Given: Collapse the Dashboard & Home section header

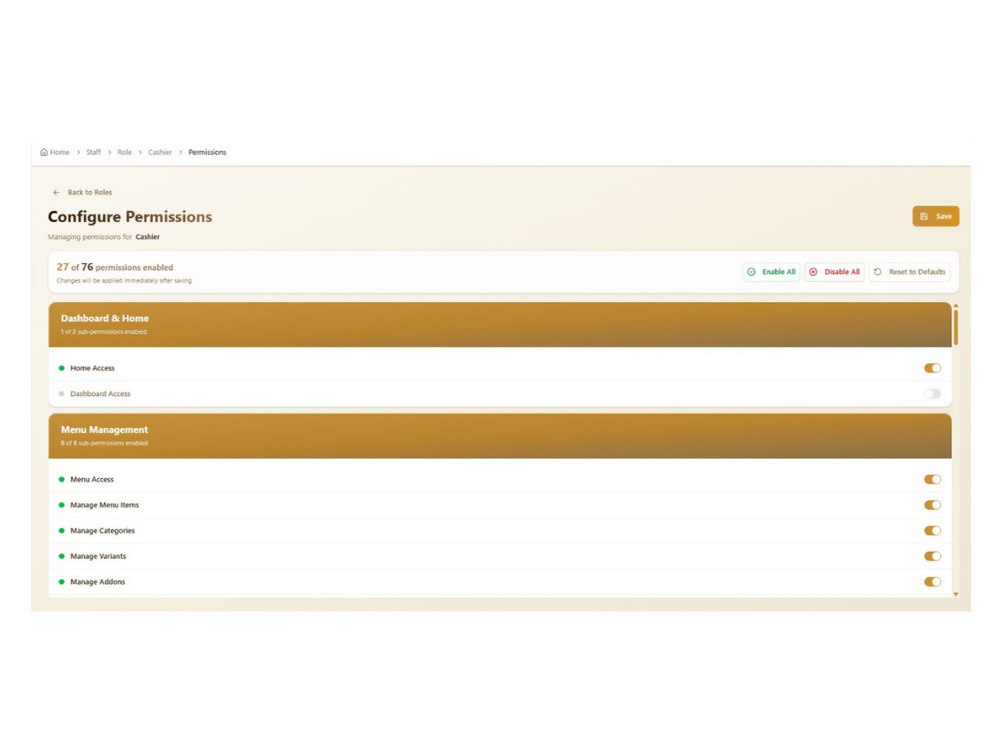Looking at the screenshot, I should point(500,325).
